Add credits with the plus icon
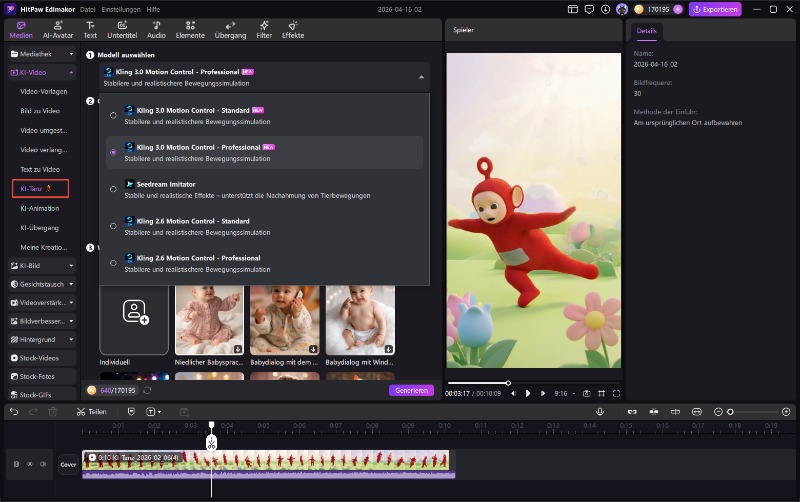The image size is (800, 502). pos(678,9)
